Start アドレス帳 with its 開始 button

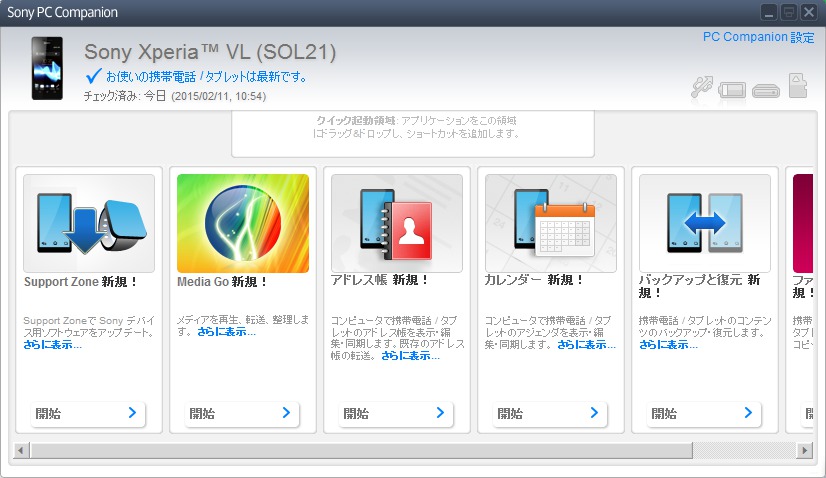[396, 414]
